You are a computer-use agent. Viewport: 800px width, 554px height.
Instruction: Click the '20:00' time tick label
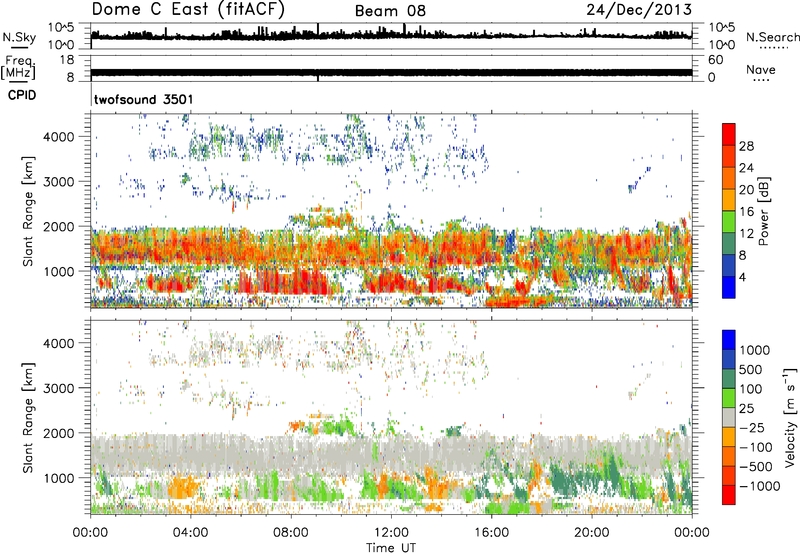591,533
